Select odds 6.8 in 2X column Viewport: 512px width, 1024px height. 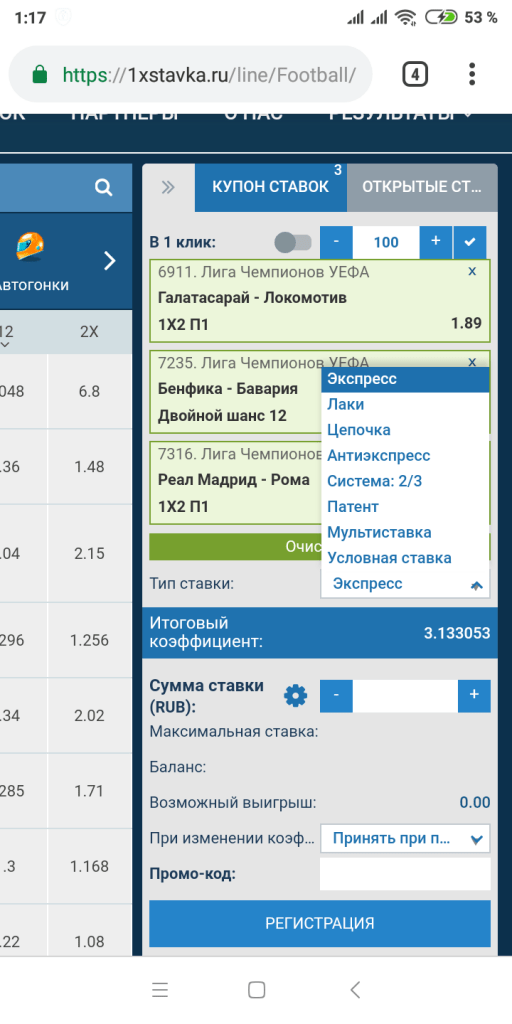click(x=89, y=392)
